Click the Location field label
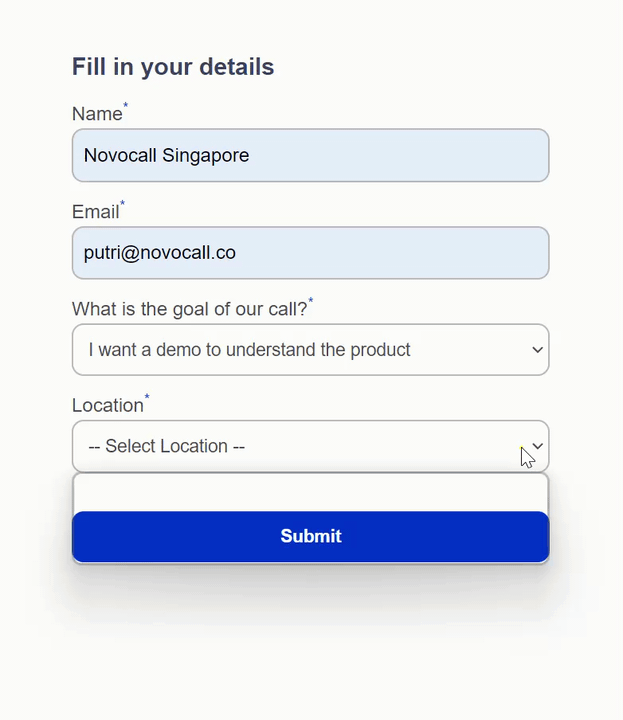 click(x=108, y=405)
